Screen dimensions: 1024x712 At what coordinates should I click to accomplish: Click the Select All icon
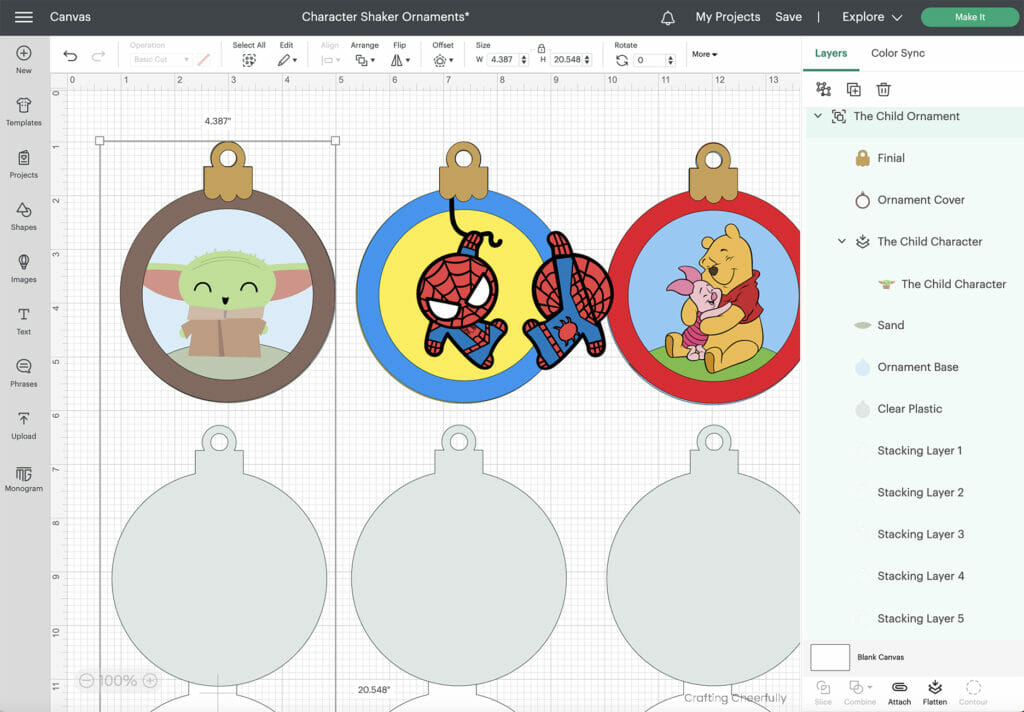[x=247, y=59]
